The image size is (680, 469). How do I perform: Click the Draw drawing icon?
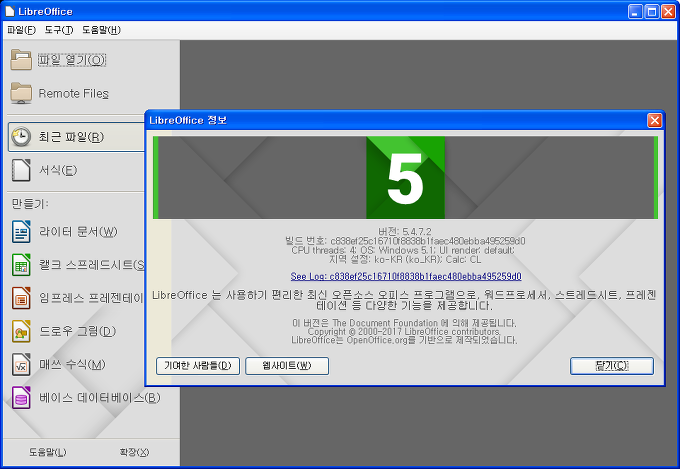pos(21,331)
